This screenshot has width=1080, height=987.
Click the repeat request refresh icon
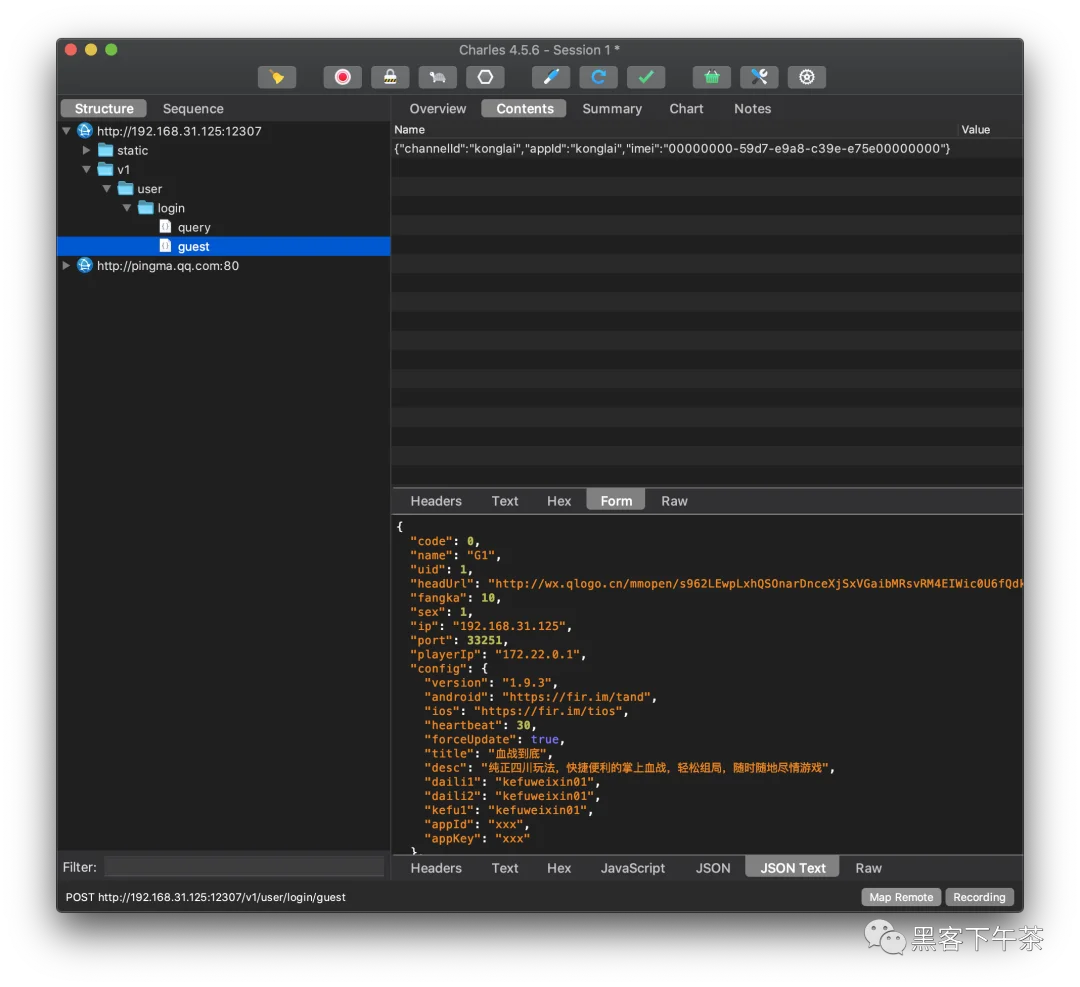coord(599,77)
